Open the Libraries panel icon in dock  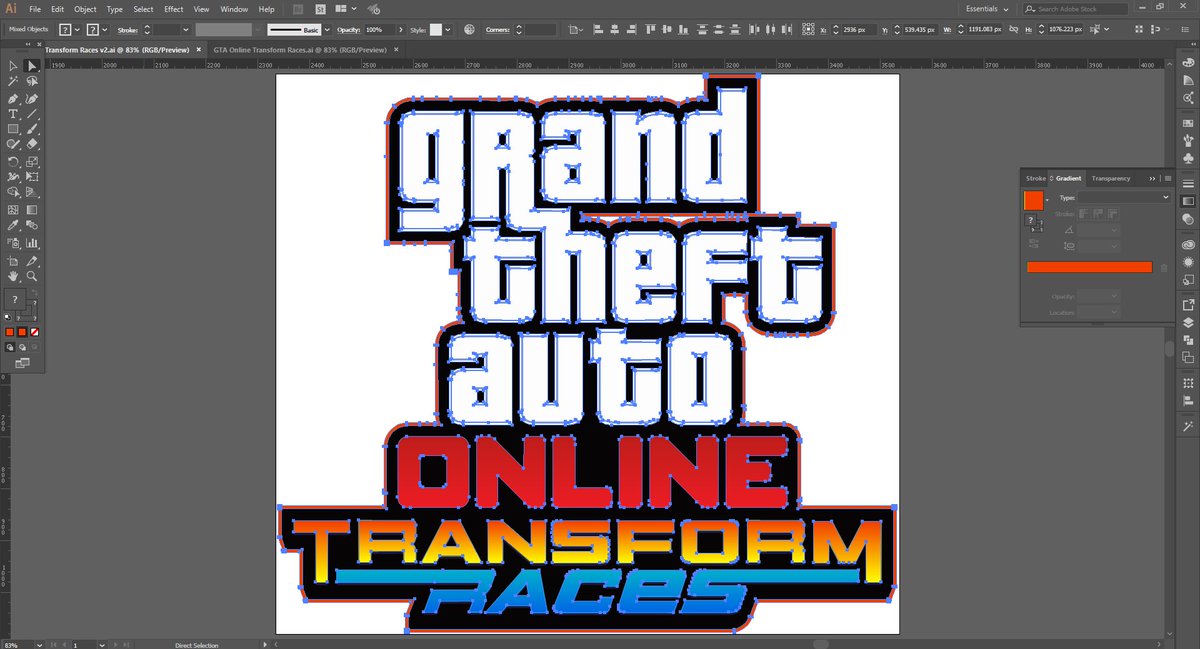pyautogui.click(x=1188, y=244)
